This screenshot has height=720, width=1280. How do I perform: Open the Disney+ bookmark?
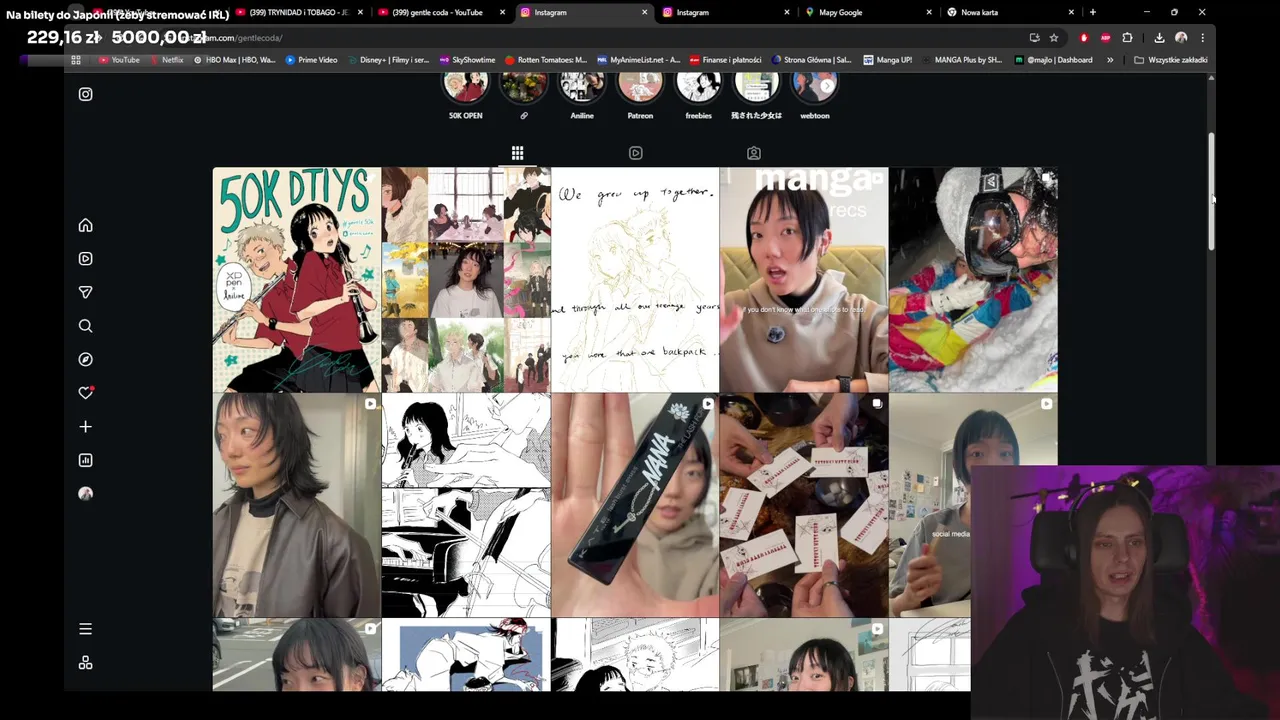[x=389, y=60]
